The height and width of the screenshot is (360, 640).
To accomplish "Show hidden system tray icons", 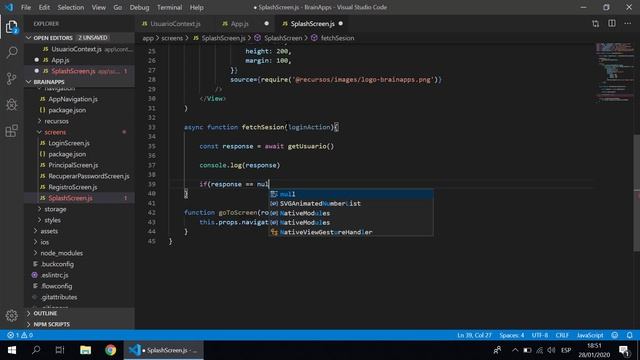I will 515,350.
